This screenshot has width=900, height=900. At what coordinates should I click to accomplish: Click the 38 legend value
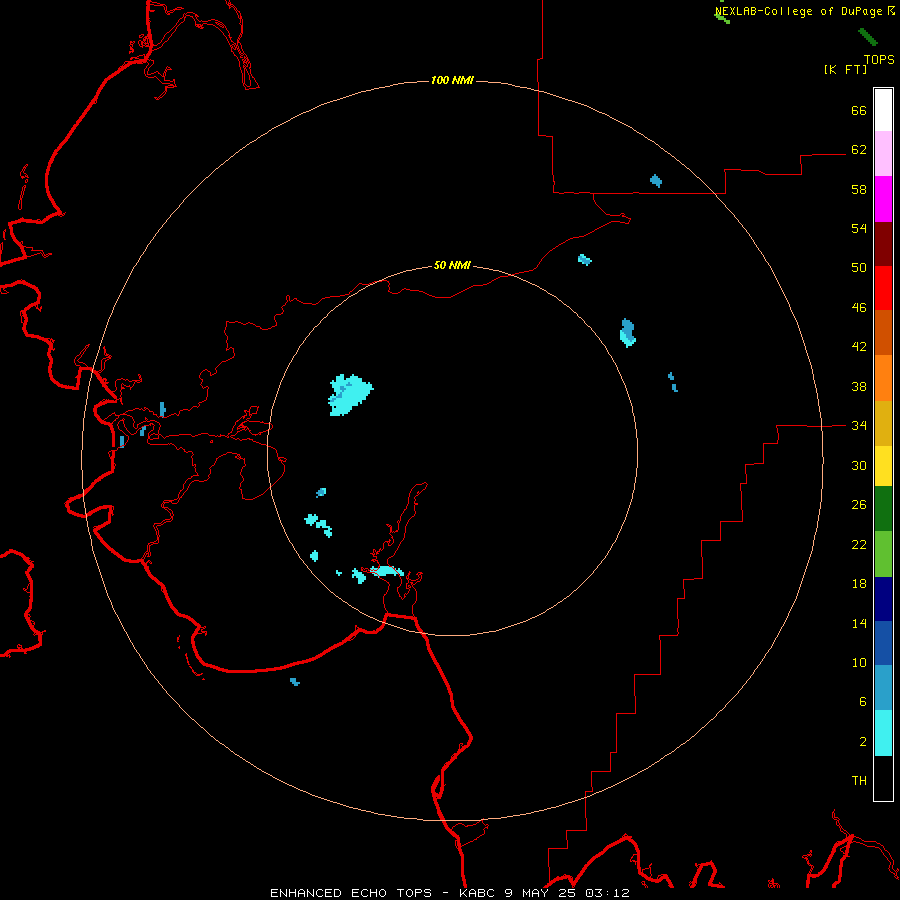coord(859,386)
